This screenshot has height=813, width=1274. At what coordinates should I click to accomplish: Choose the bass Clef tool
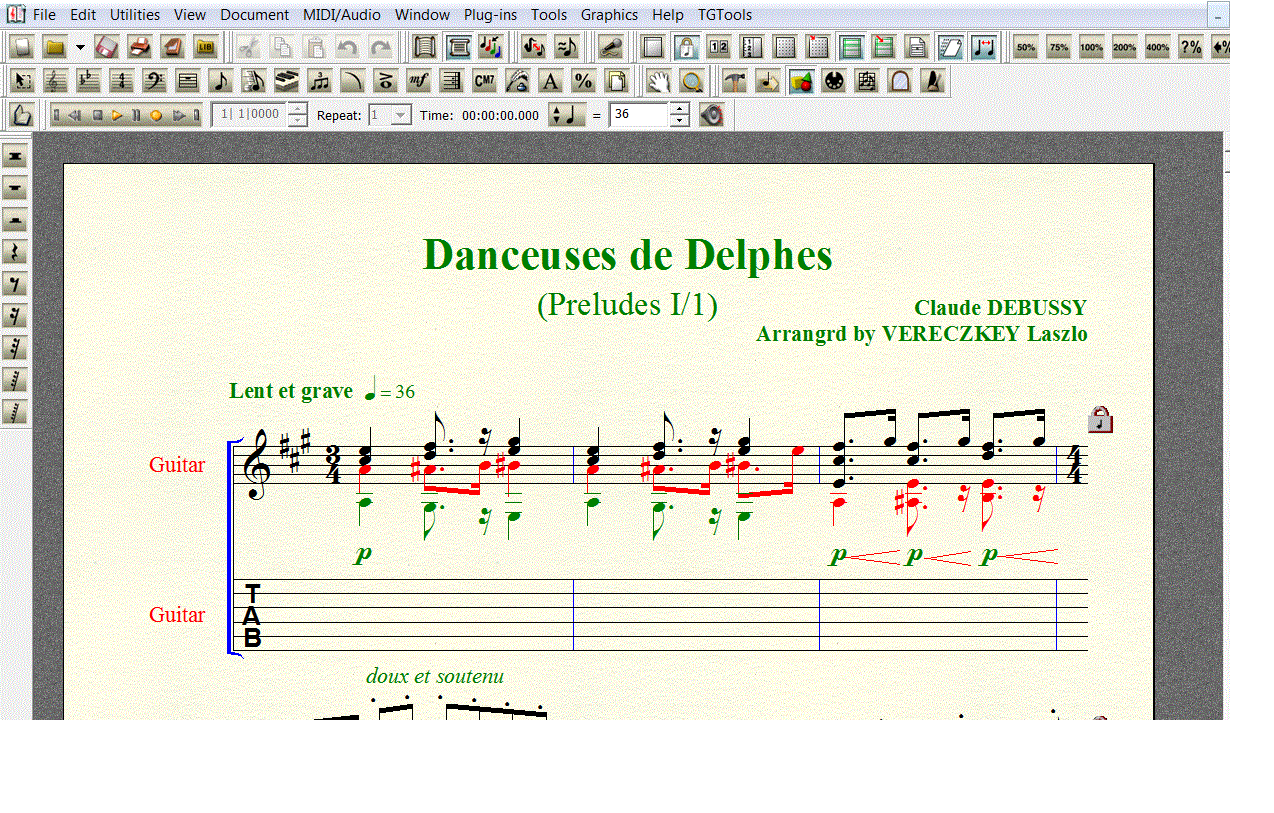pos(155,81)
